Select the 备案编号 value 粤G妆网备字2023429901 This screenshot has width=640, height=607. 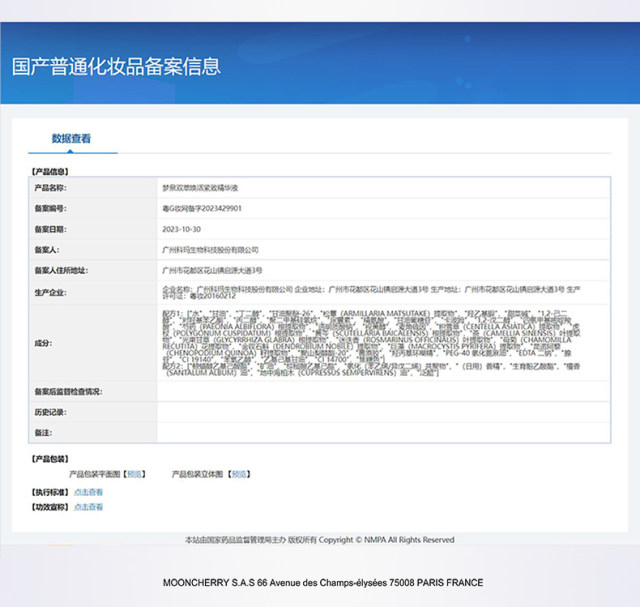pos(202,208)
